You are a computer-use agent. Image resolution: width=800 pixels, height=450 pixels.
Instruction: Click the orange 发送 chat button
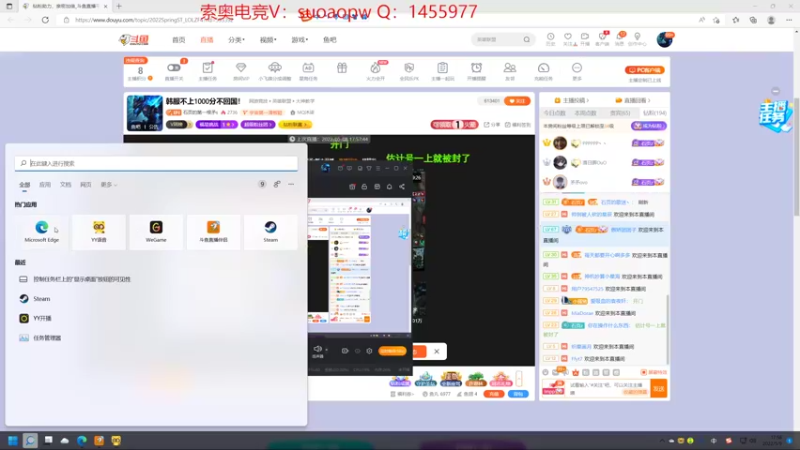point(659,389)
